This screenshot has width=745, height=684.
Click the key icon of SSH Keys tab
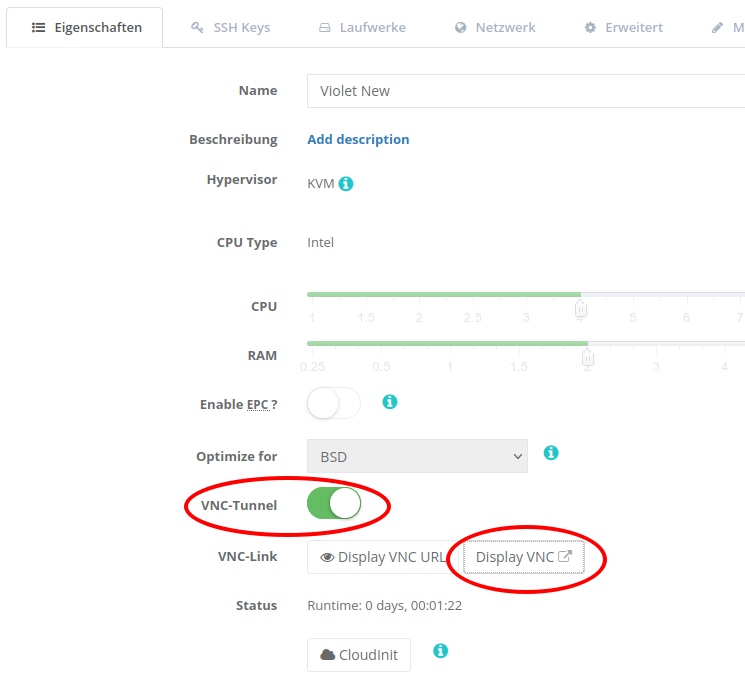coord(197,28)
